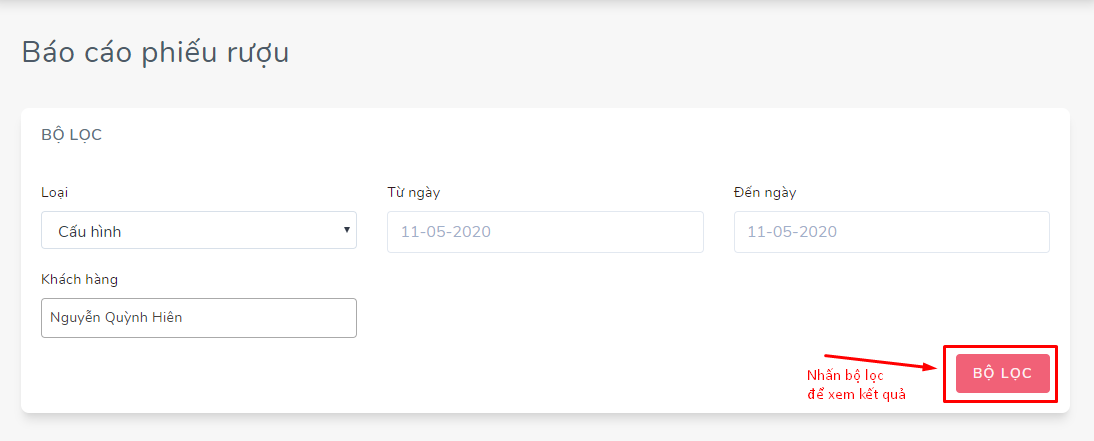Screen dimensions: 1094x441
Task: Click the red arrow pointing at BỘ LỌC
Action: pos(881,361)
